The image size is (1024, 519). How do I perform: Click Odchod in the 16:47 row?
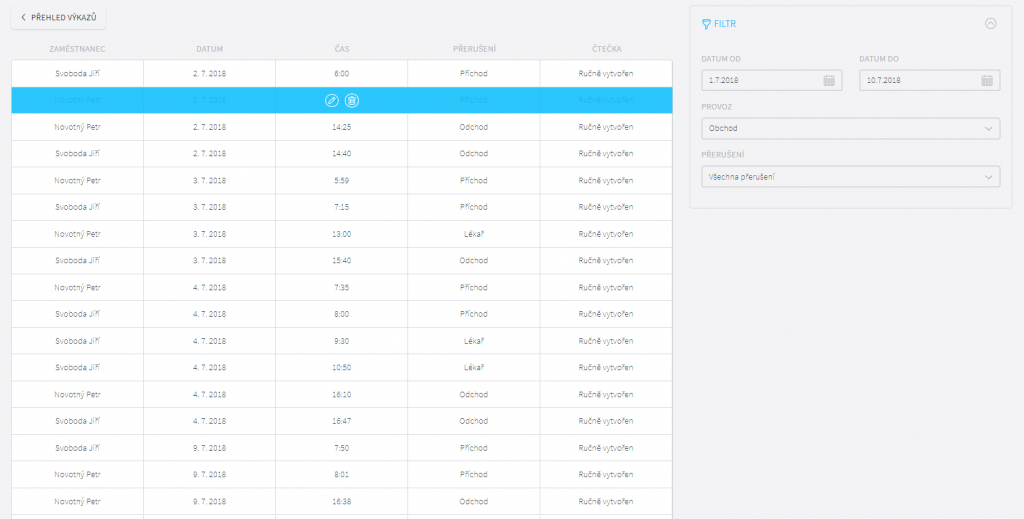point(473,422)
